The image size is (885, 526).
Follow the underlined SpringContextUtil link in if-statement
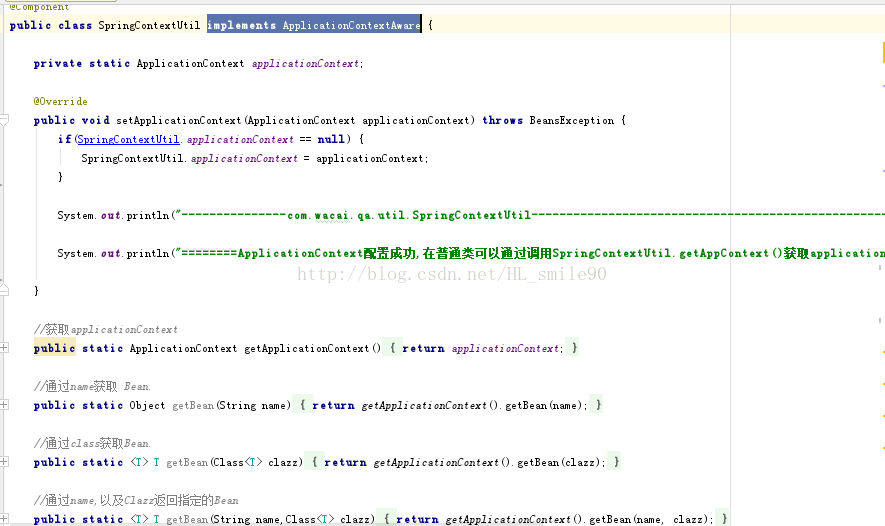tap(128, 139)
